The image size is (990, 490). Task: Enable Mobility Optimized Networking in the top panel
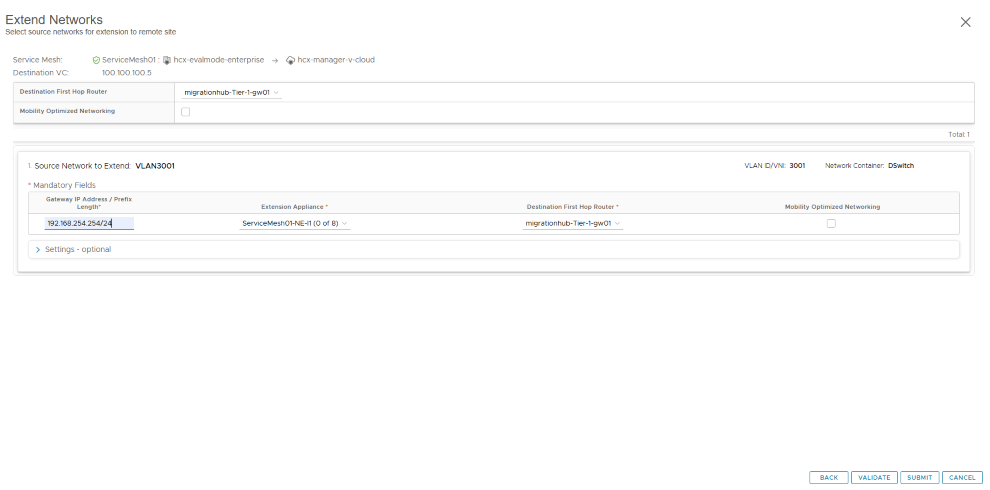click(x=186, y=112)
